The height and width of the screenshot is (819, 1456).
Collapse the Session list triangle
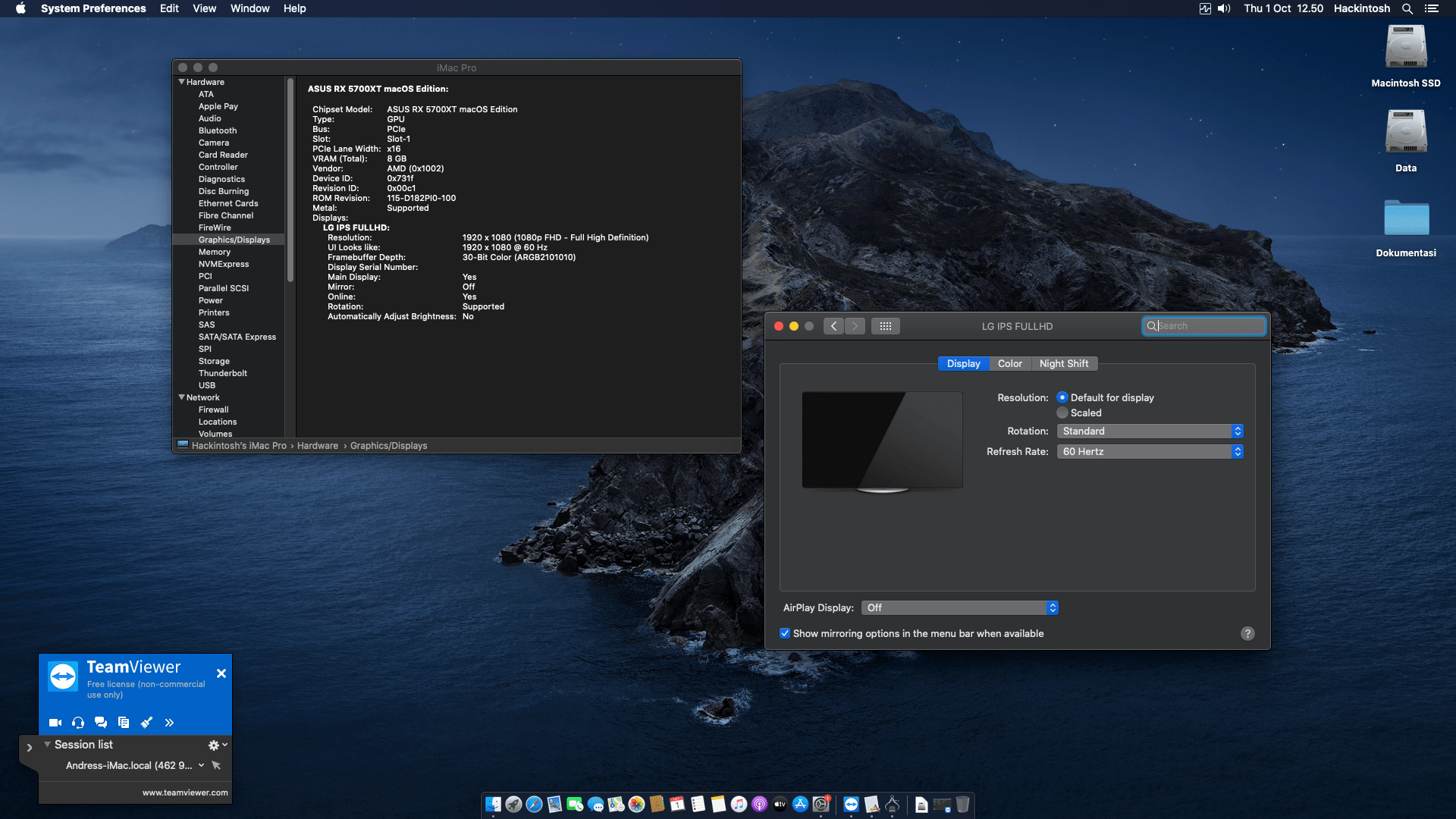coord(47,745)
